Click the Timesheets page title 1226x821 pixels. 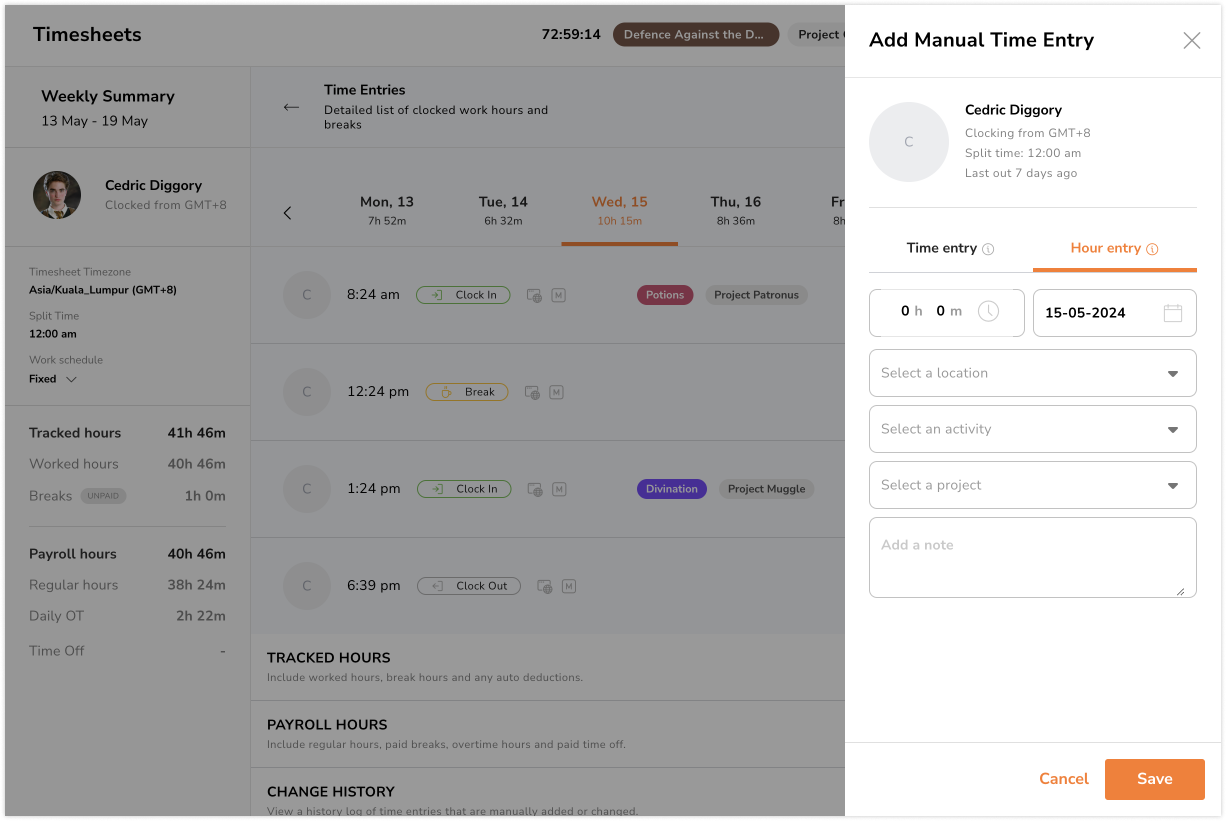tap(87, 34)
